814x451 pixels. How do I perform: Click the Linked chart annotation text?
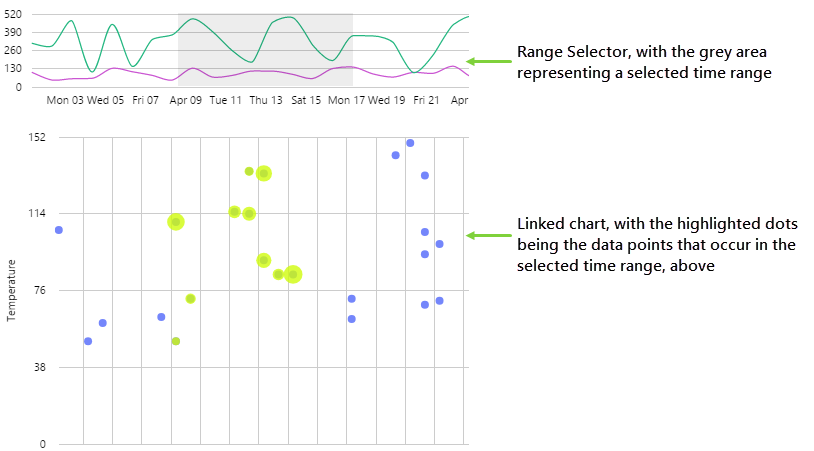tap(657, 244)
